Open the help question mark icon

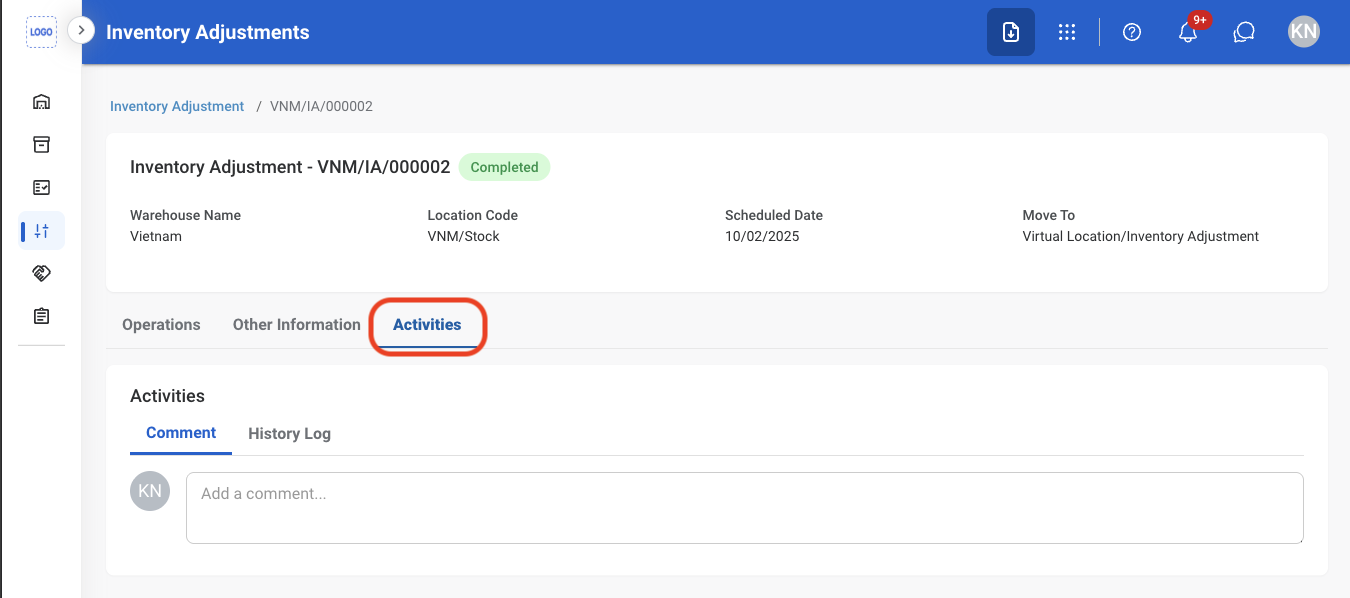tap(1132, 32)
